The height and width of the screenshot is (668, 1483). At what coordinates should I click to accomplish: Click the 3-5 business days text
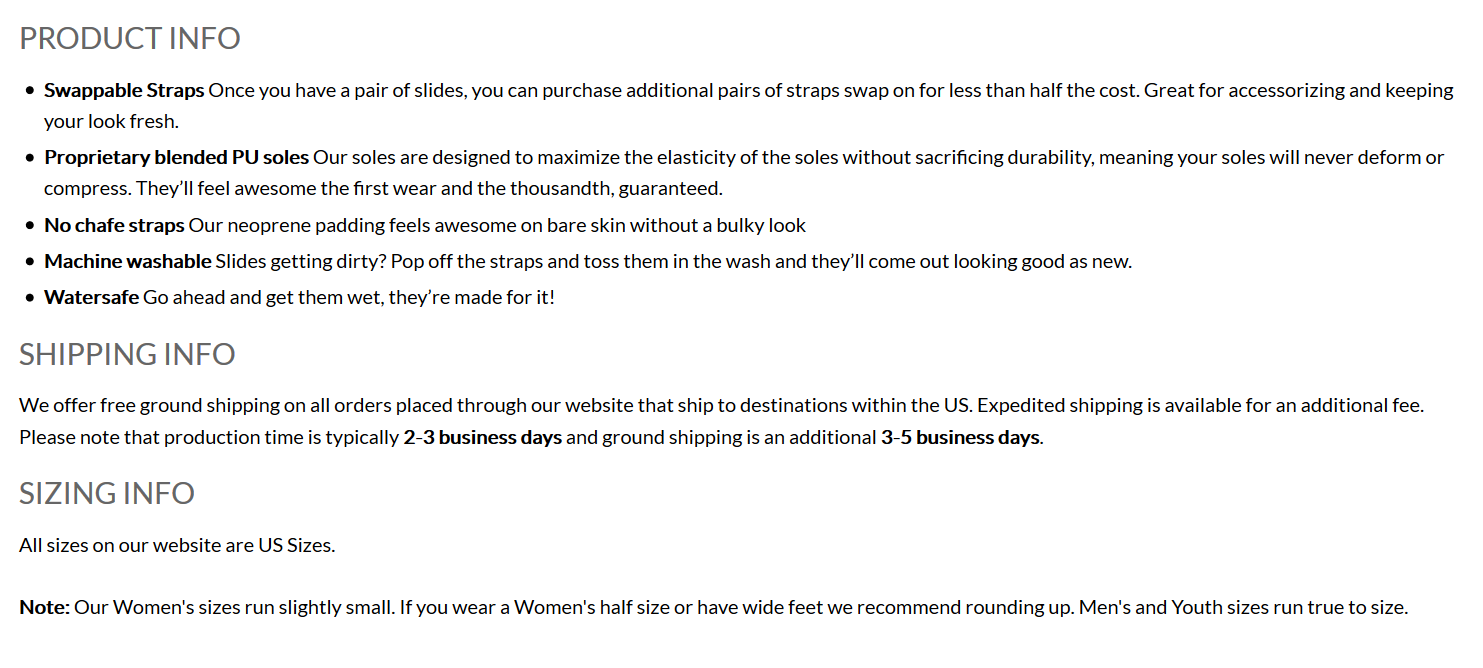[960, 437]
